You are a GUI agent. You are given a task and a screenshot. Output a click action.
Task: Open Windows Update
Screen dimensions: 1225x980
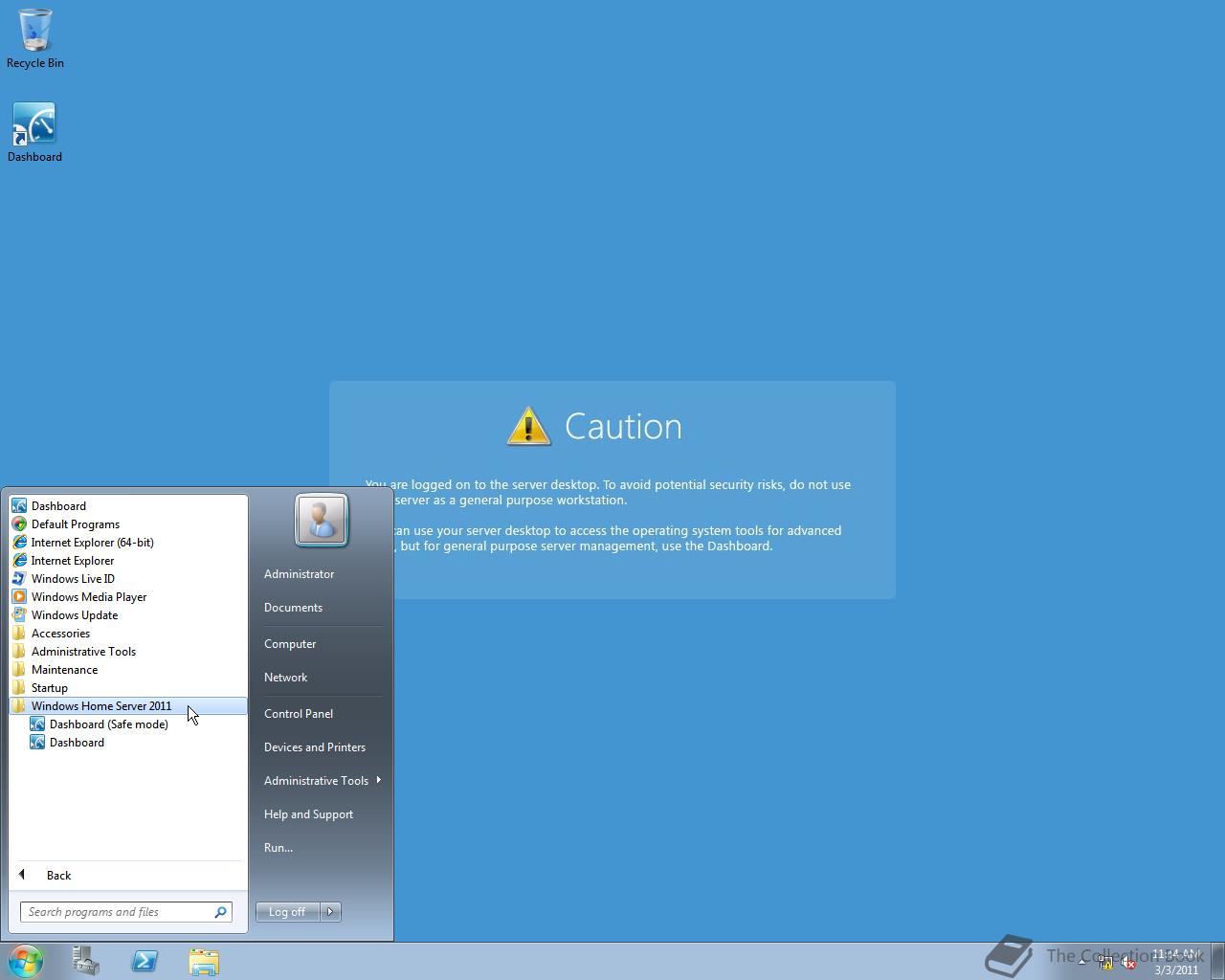click(75, 614)
